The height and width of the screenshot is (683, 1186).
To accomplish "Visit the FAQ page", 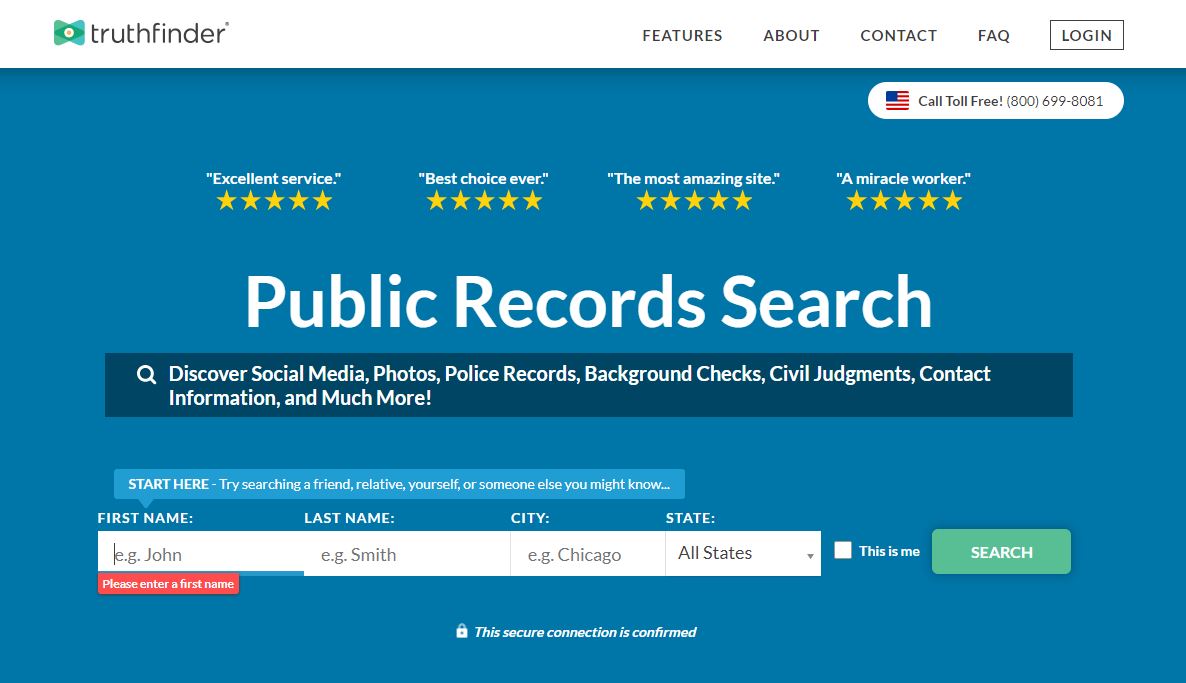I will click(x=994, y=36).
